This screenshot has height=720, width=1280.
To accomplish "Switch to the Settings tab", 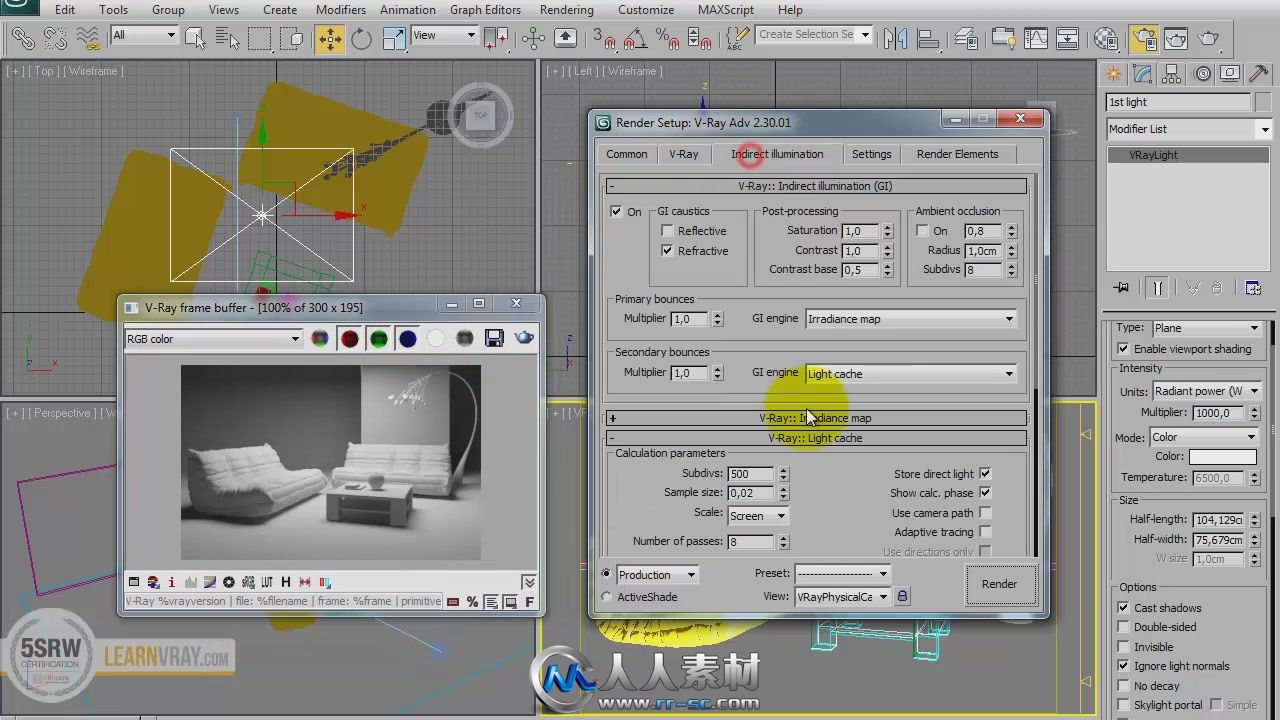I will point(871,154).
